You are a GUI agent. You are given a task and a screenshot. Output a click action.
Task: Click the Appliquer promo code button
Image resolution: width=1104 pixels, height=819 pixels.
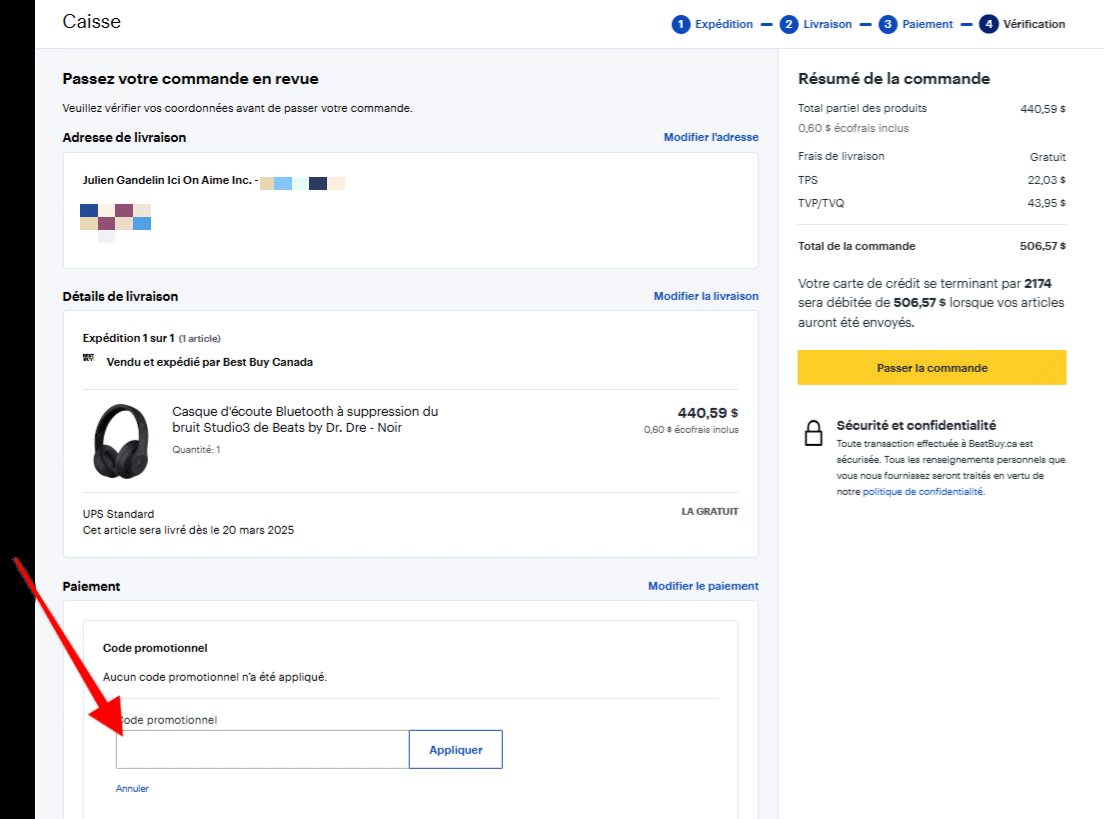(456, 749)
